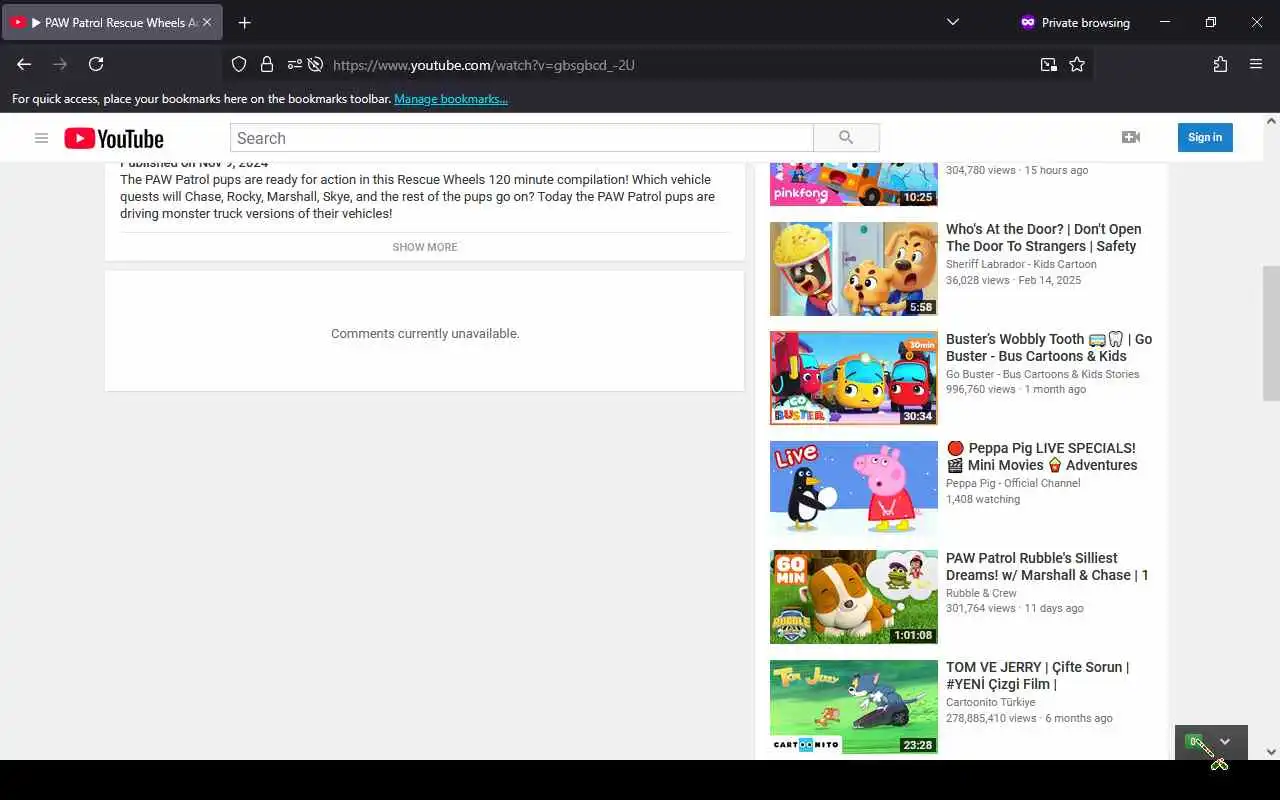Open the TOM VE JERRY thumbnail
Image resolution: width=1280 pixels, height=800 pixels.
[x=854, y=707]
